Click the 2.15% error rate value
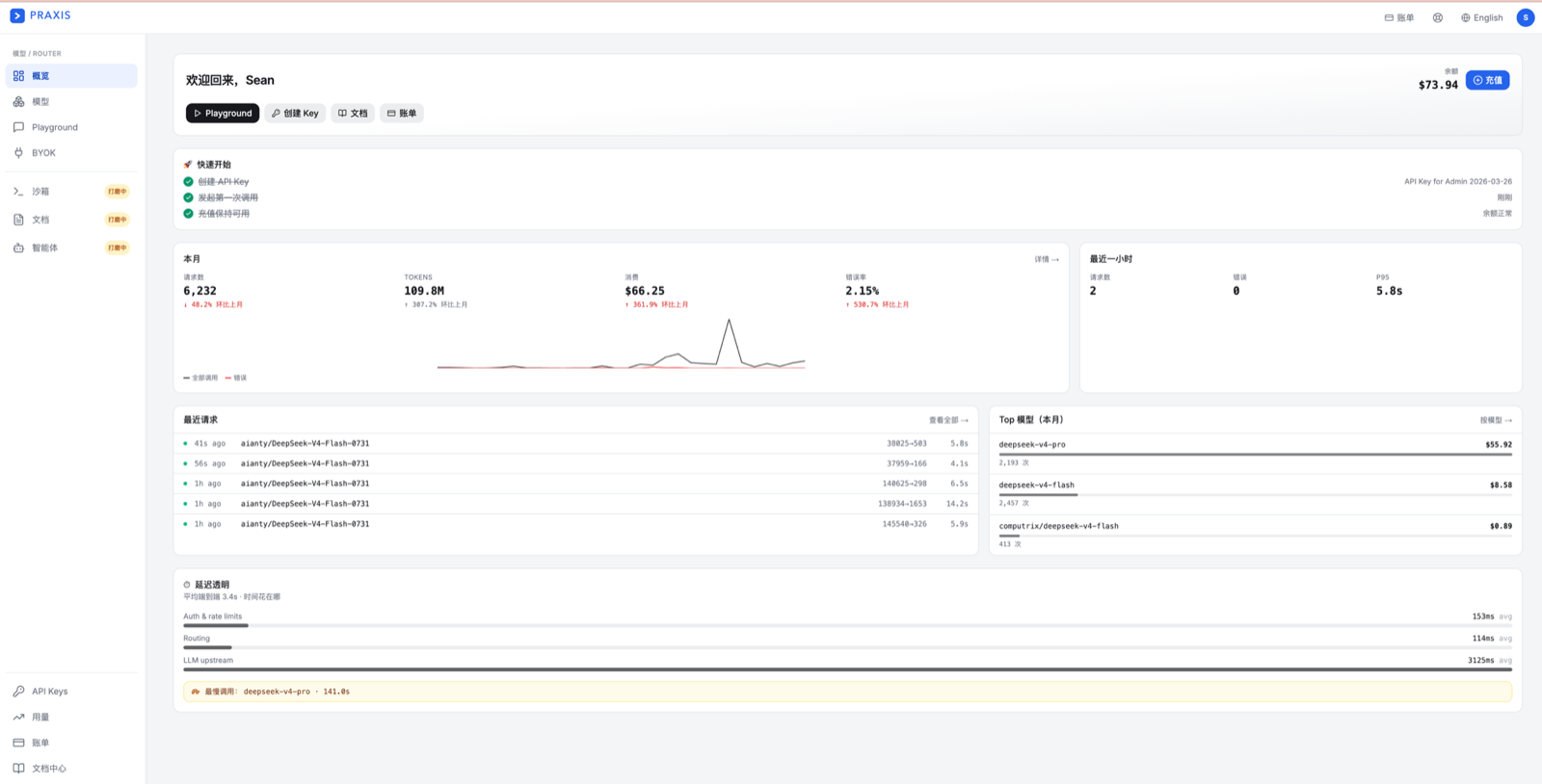This screenshot has height=784, width=1542. tap(863, 291)
